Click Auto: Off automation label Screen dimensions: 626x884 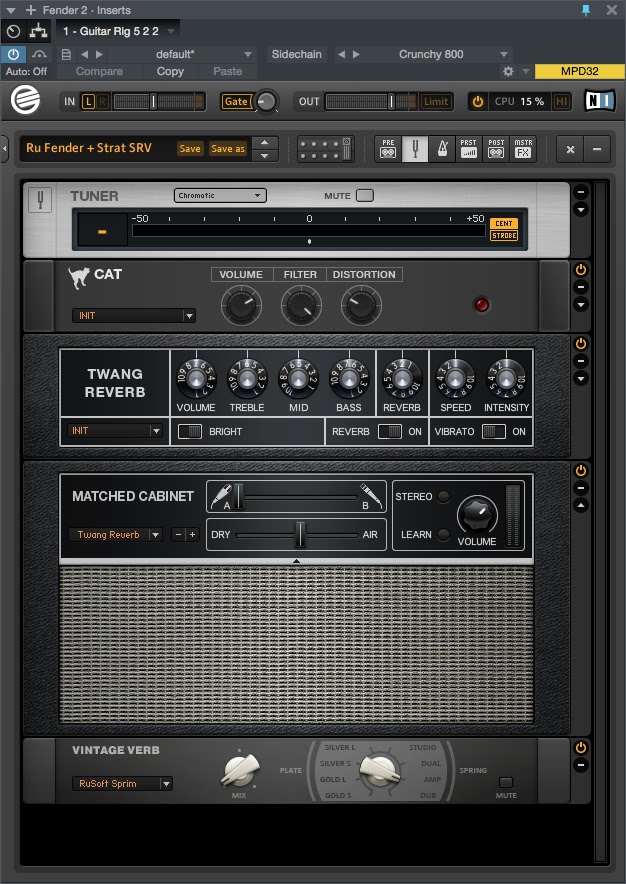27,71
